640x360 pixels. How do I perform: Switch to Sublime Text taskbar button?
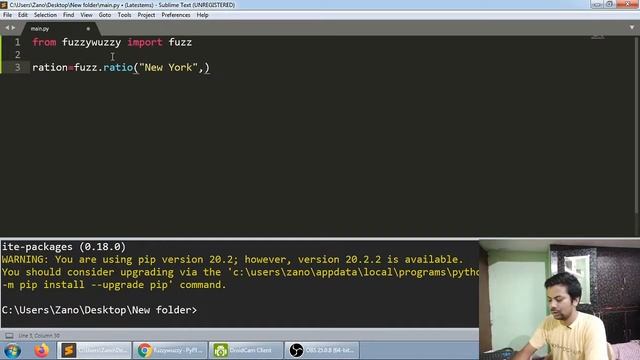(94, 350)
